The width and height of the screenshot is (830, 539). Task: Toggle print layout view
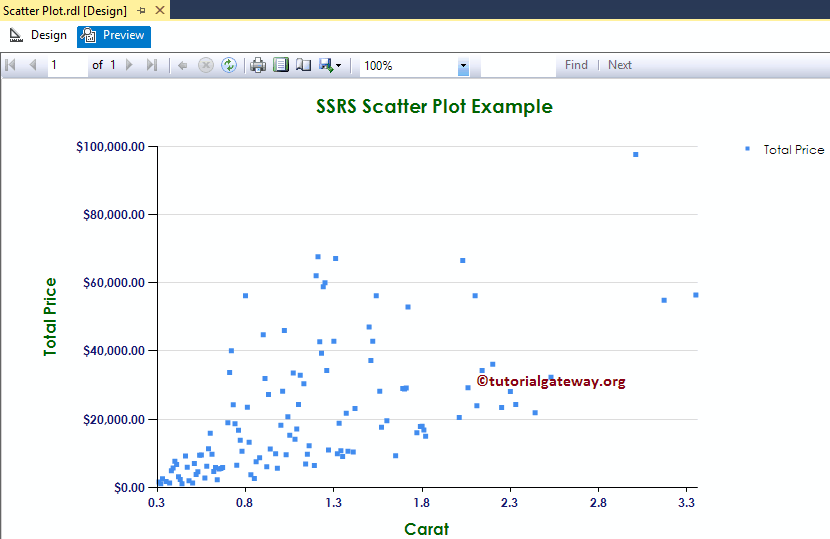[x=281, y=65]
